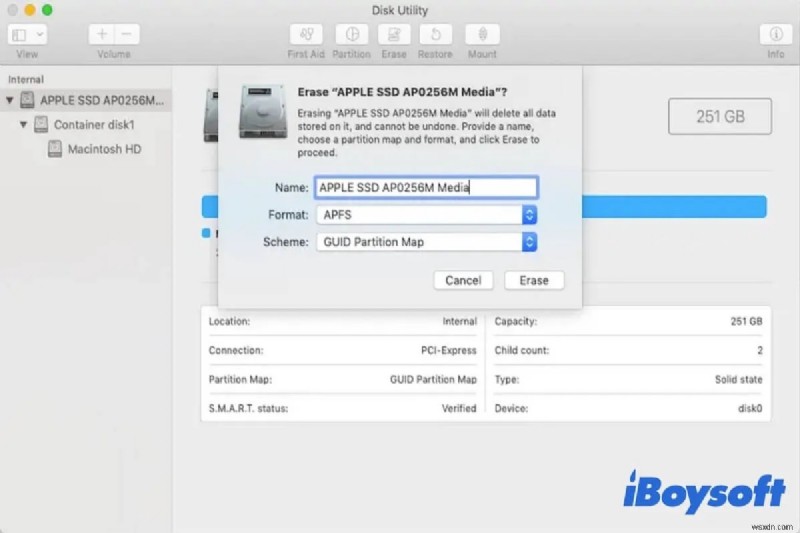800x533 pixels.
Task: Click the Solid state type value
Action: click(x=738, y=379)
